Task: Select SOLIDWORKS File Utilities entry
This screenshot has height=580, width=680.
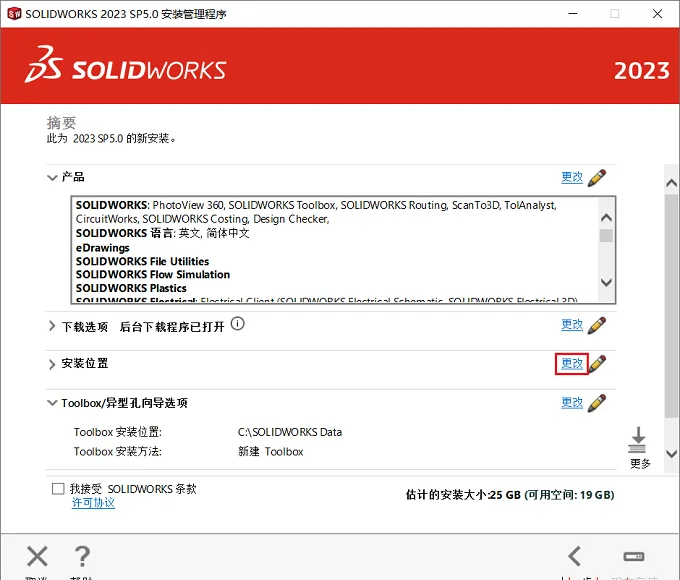Action: pyautogui.click(x=142, y=261)
